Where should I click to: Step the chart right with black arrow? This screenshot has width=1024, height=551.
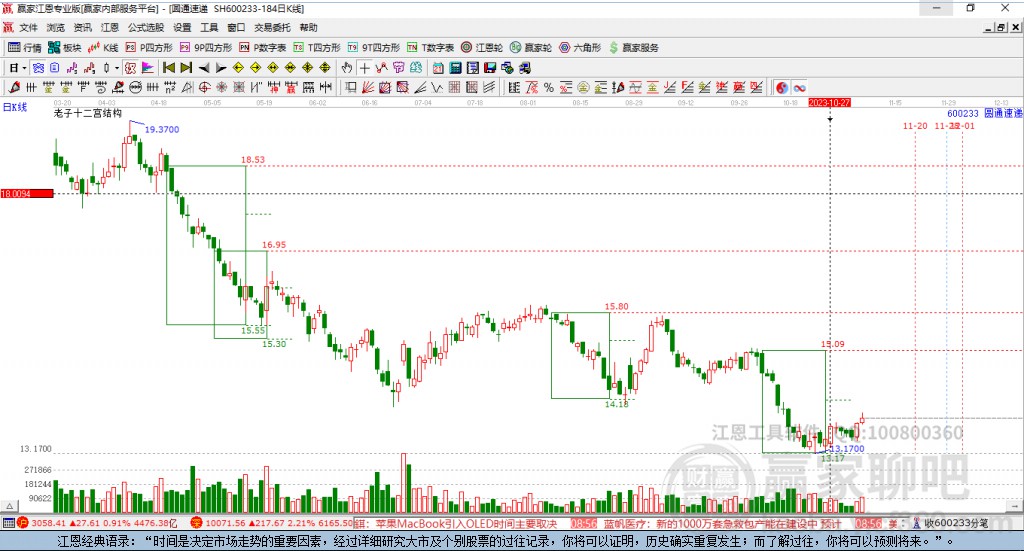pos(221,68)
